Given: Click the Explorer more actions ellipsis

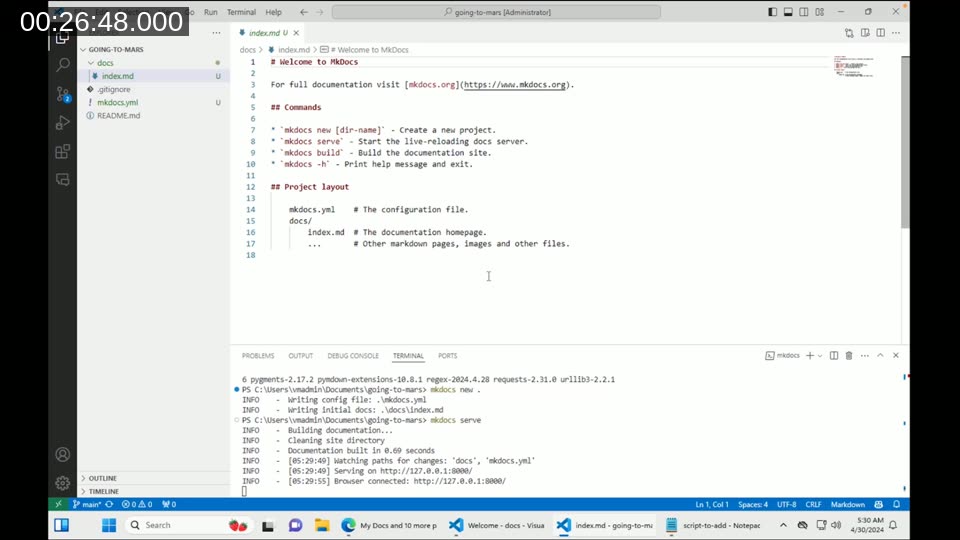Looking at the screenshot, I should pos(216,33).
